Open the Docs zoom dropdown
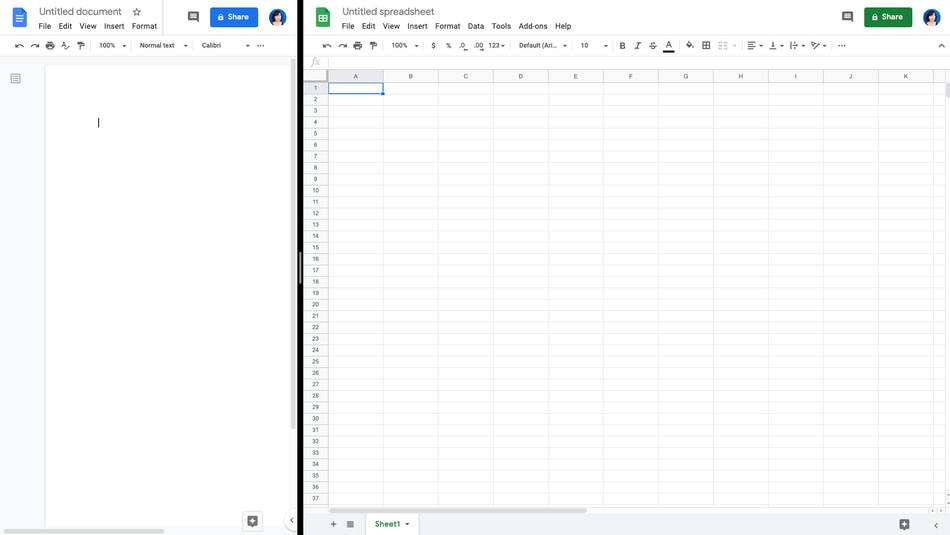 [x=113, y=45]
